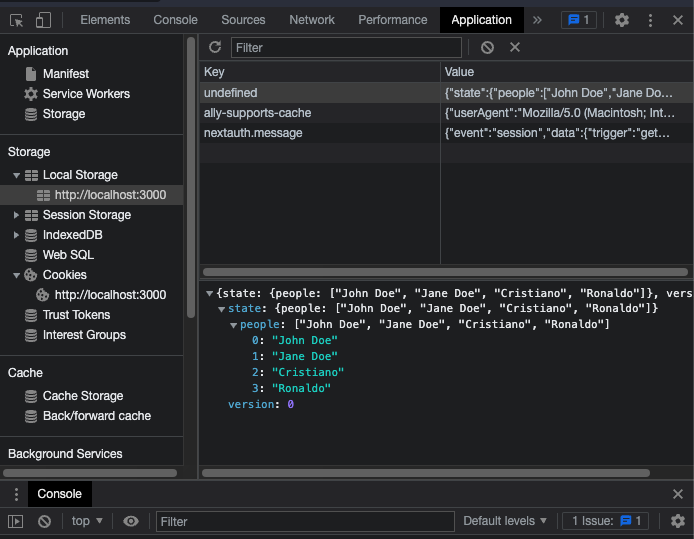The height and width of the screenshot is (539, 694).
Task: Select Cookies http://localhost:3000 entry
Action: click(92, 295)
